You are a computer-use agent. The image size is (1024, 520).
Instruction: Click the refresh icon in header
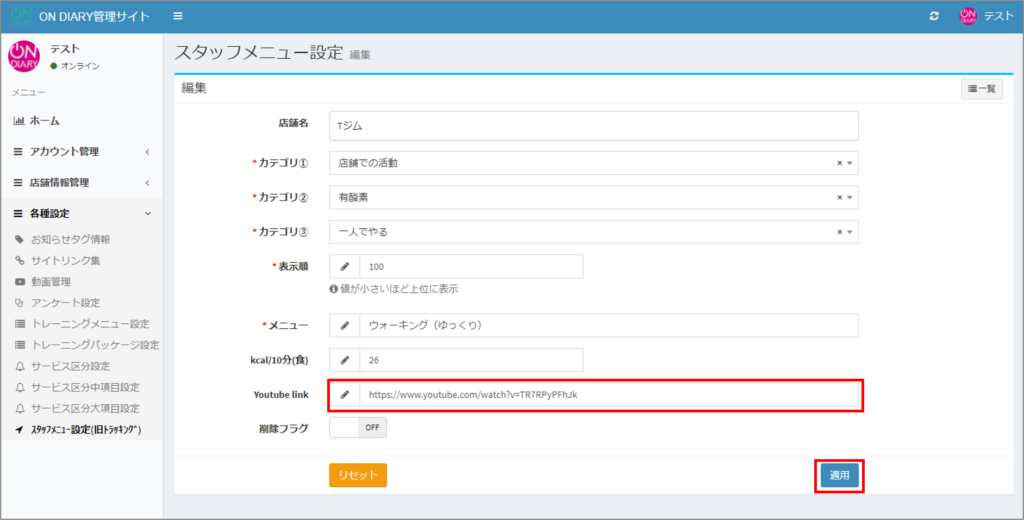[x=934, y=16]
